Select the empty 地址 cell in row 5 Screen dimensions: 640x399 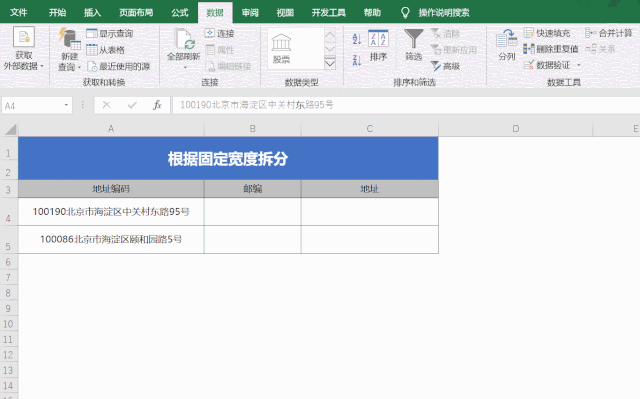tap(370, 239)
